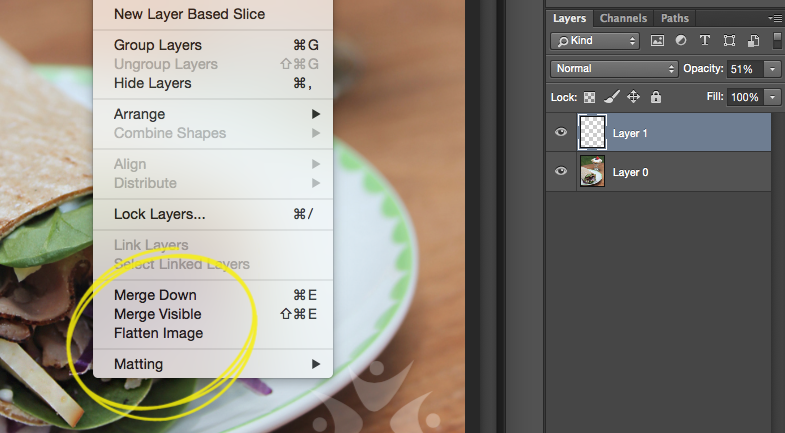Open the Fill slider arrow

click(773, 97)
